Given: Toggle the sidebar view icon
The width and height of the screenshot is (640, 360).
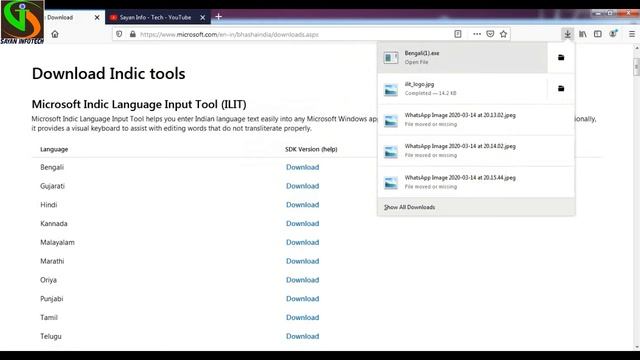Looking at the screenshot, I should pyautogui.click(x=598, y=34).
